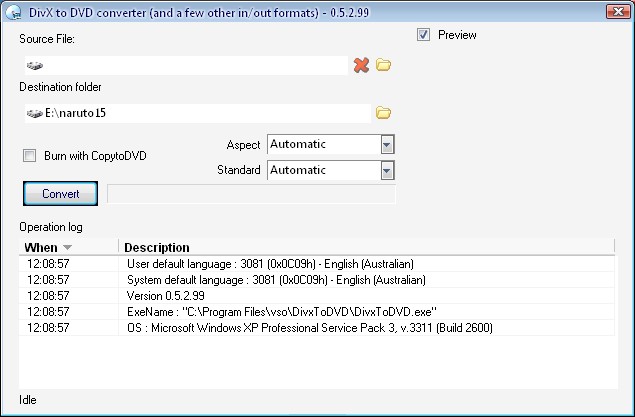This screenshot has height=417, width=635.
Task: Click the Destination folder label
Action: point(60,87)
